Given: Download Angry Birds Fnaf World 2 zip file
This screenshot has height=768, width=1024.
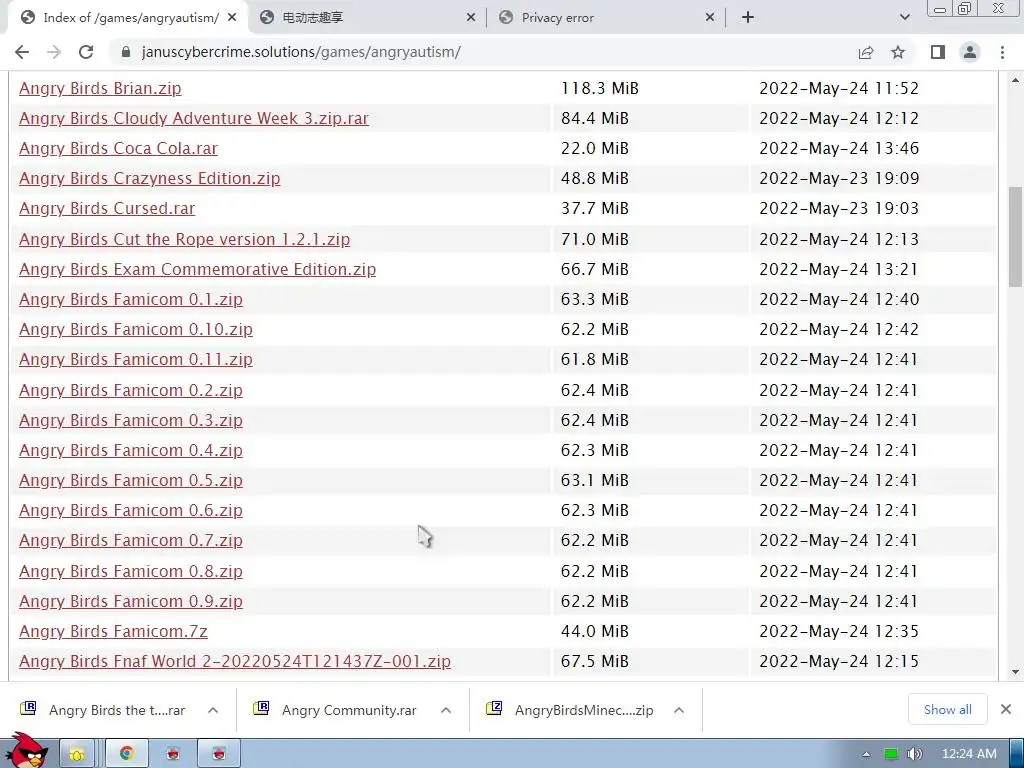Looking at the screenshot, I should pyautogui.click(x=235, y=661).
